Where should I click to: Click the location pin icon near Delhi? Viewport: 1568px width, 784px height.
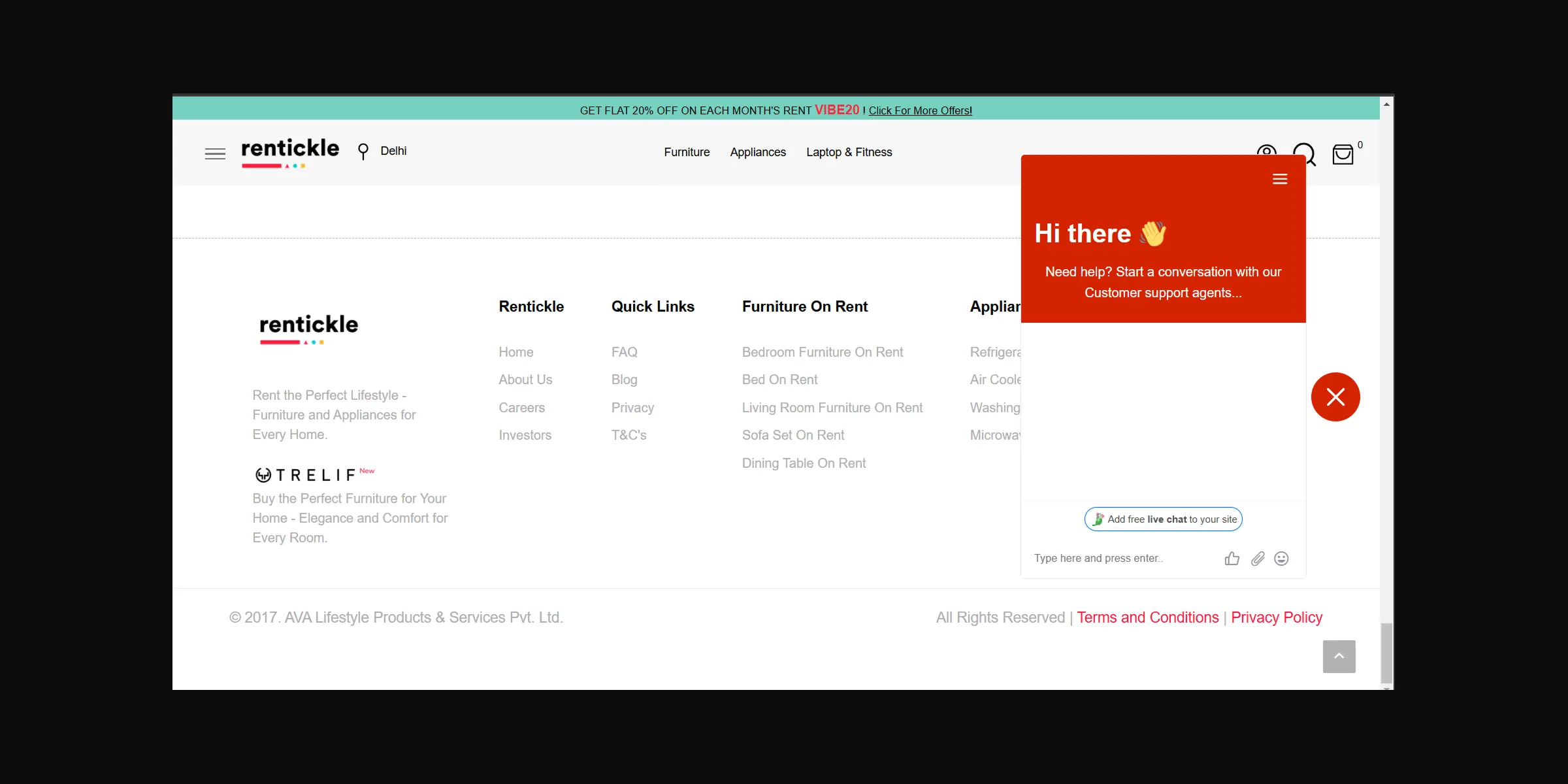click(x=363, y=152)
